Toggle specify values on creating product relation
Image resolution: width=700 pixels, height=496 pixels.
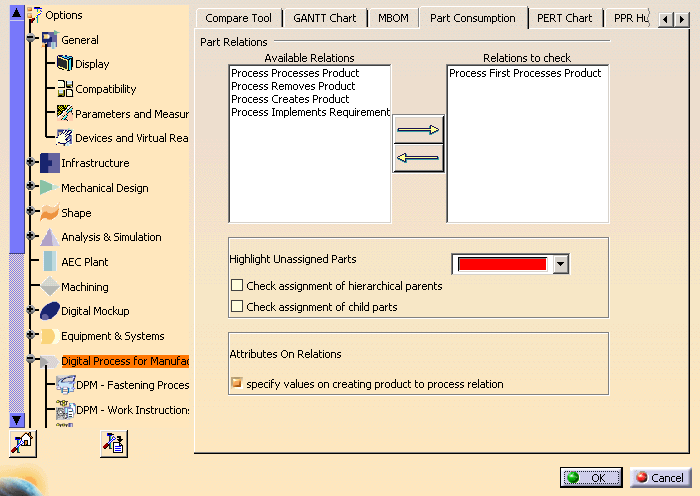(237, 384)
